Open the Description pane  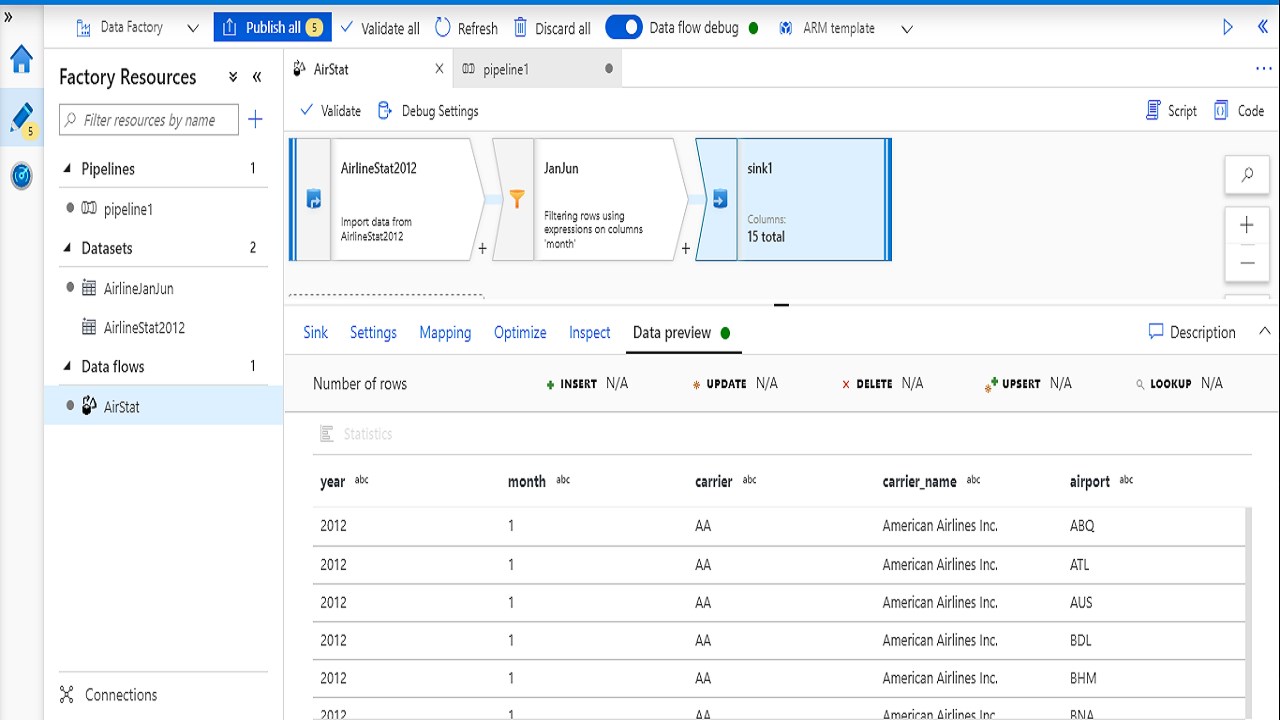[x=1192, y=332]
